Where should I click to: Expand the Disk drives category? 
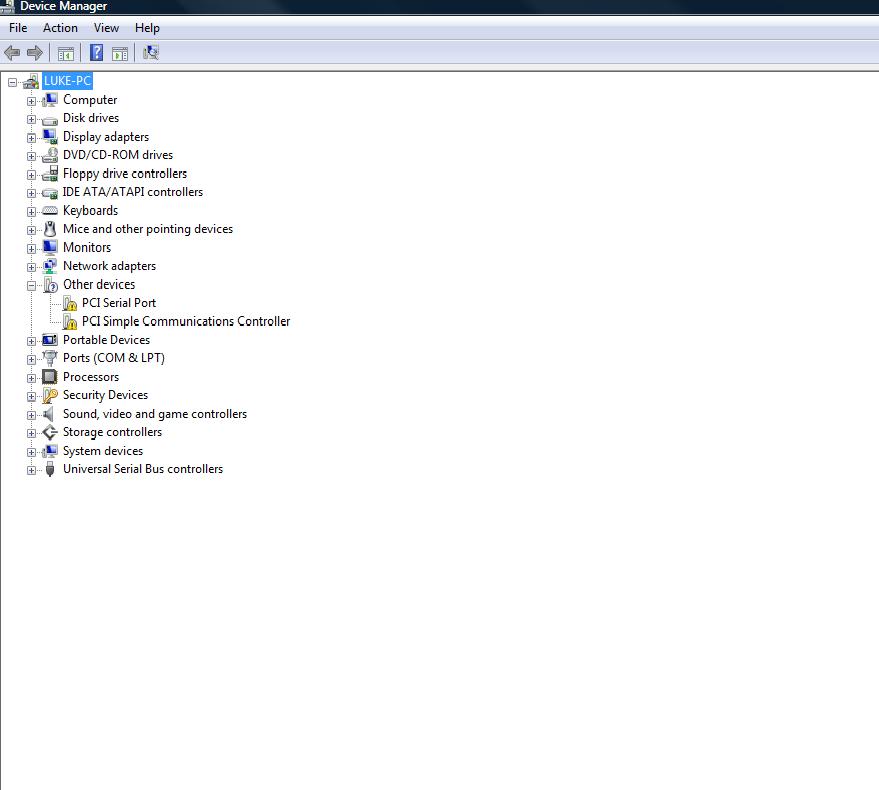31,118
